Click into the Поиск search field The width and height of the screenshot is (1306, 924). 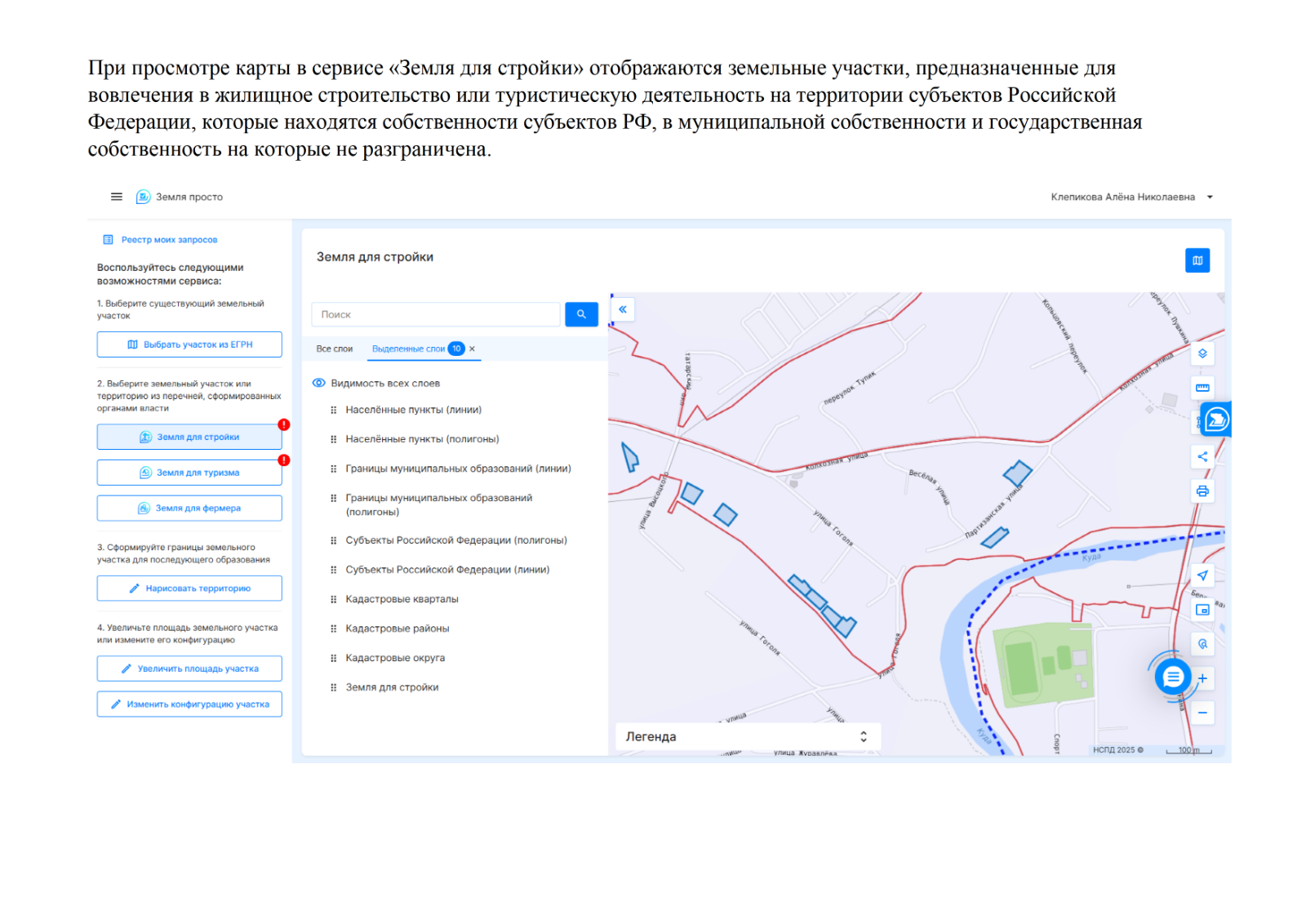point(435,314)
